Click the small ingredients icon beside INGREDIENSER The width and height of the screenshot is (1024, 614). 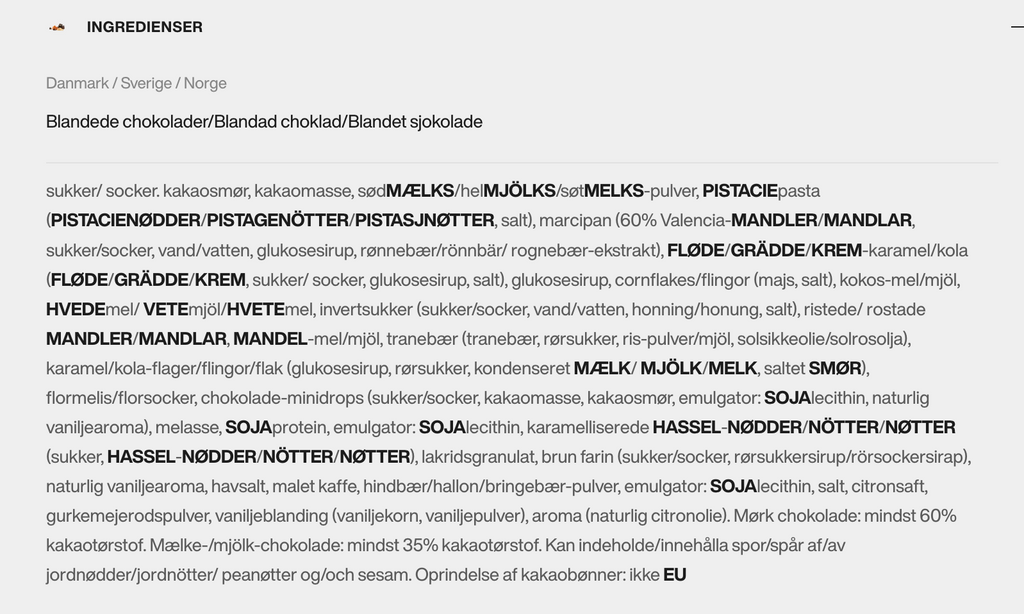coord(57,27)
